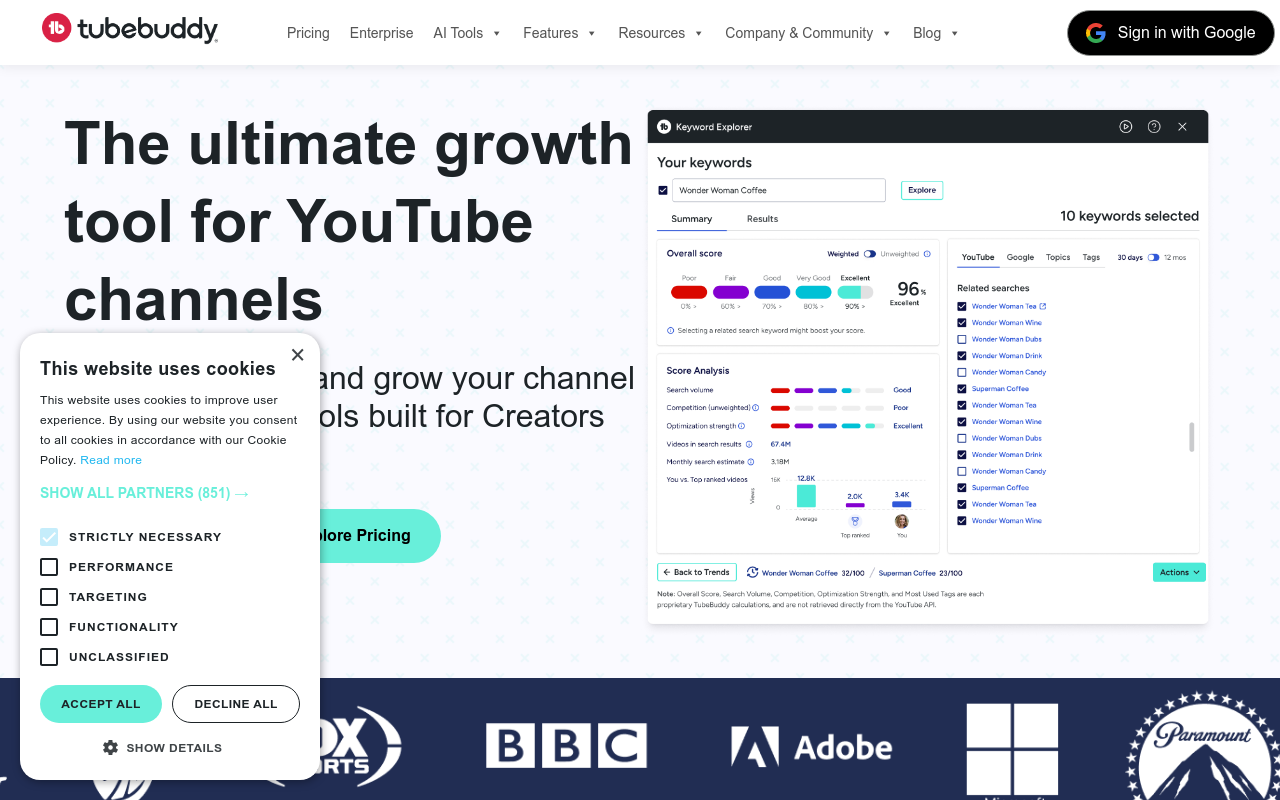Switch to the Summary tab

tap(692, 219)
